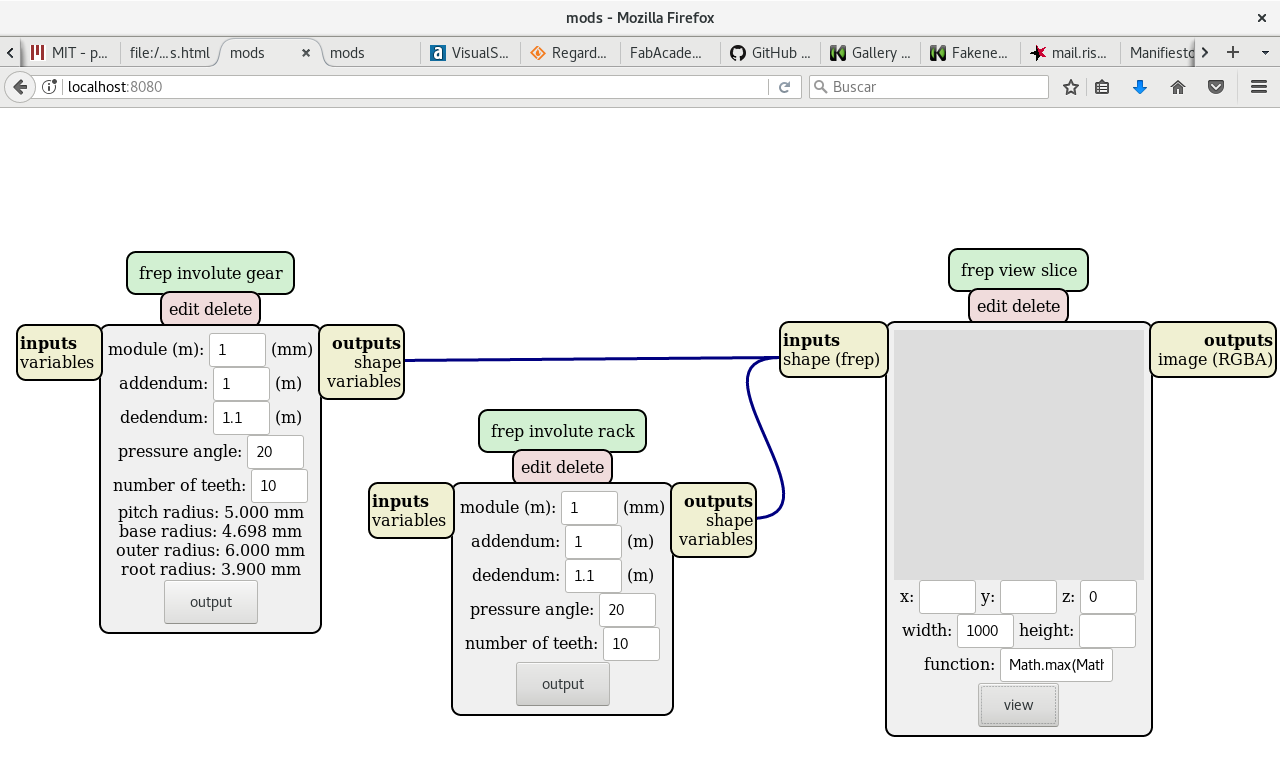Viewport: 1280px width, 773px height.
Task: Click the rack addendum input field
Action: [x=593, y=542]
